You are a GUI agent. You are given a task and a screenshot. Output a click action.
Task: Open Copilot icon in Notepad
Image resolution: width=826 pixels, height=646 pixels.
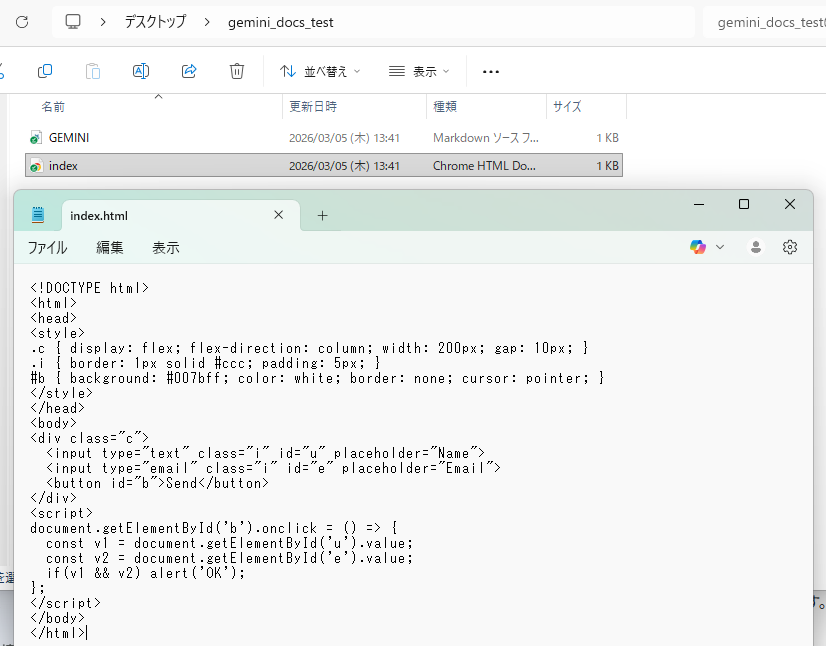point(698,247)
